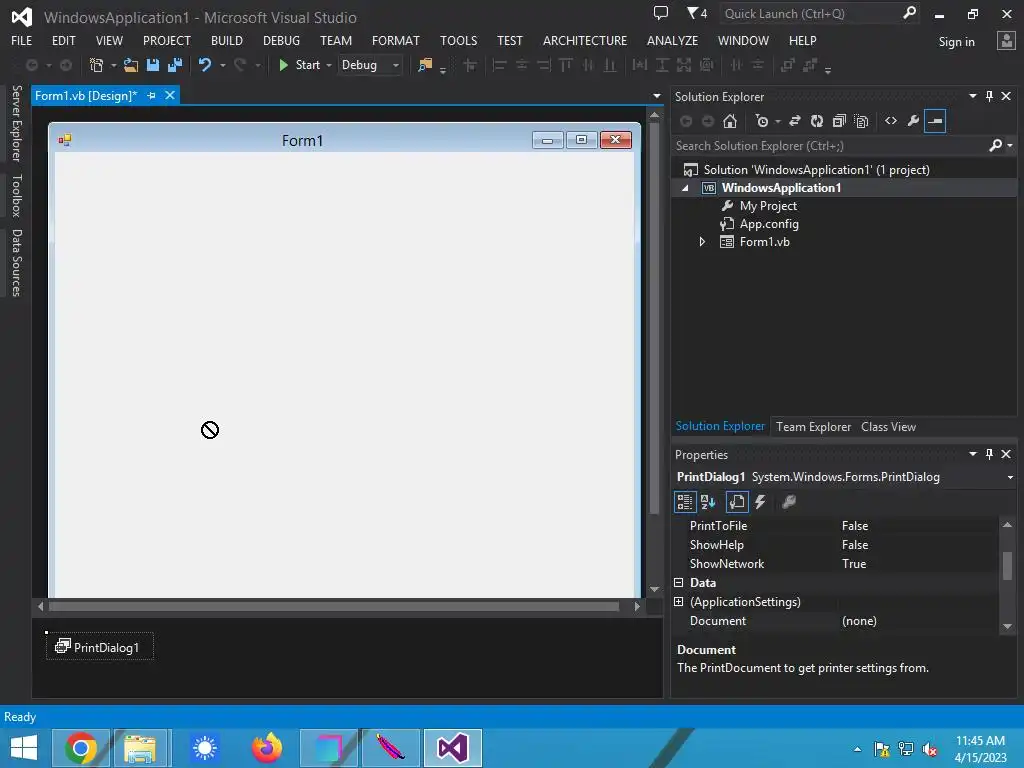Collapse the WindowsApplication1 project node

685,188
